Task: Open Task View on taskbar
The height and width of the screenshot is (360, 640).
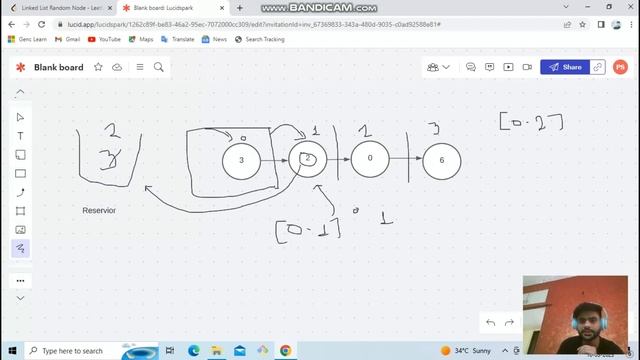Action: coord(170,351)
